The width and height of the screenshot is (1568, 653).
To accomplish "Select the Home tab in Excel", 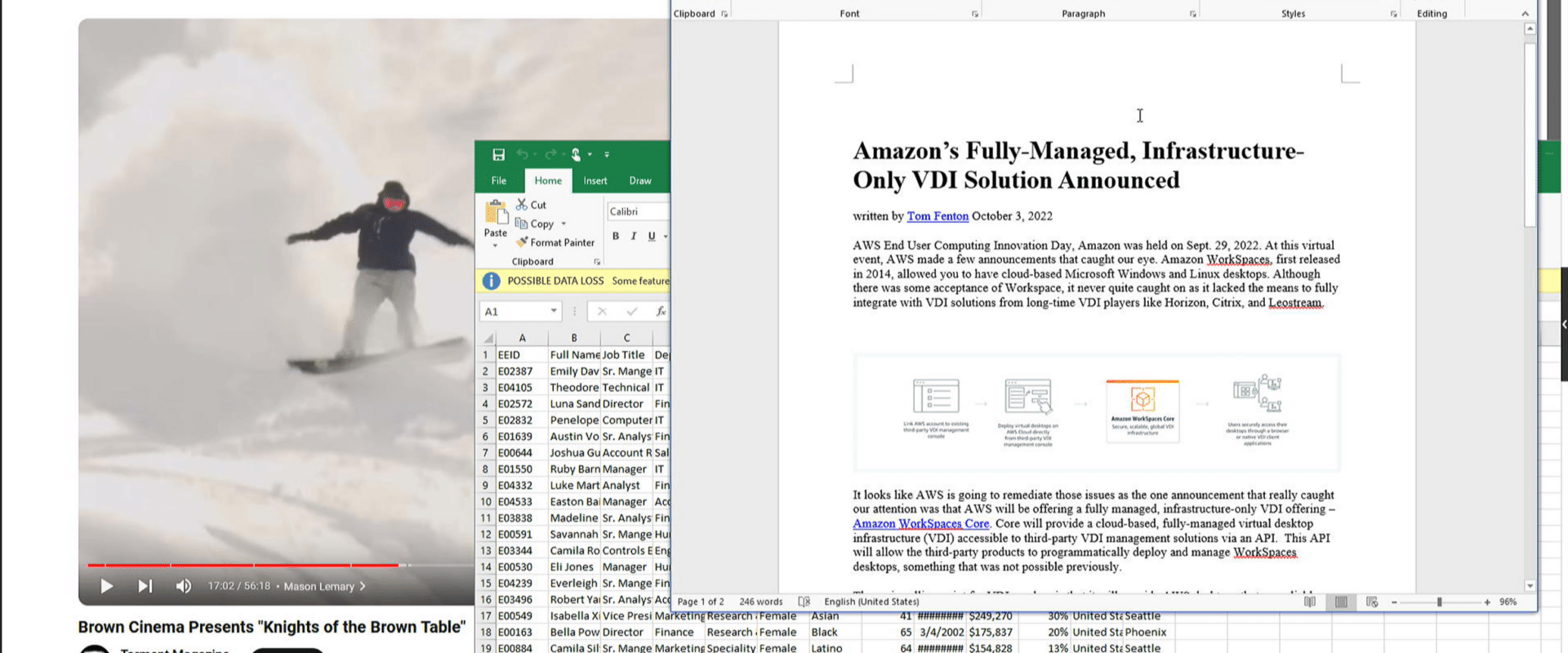I will (548, 180).
